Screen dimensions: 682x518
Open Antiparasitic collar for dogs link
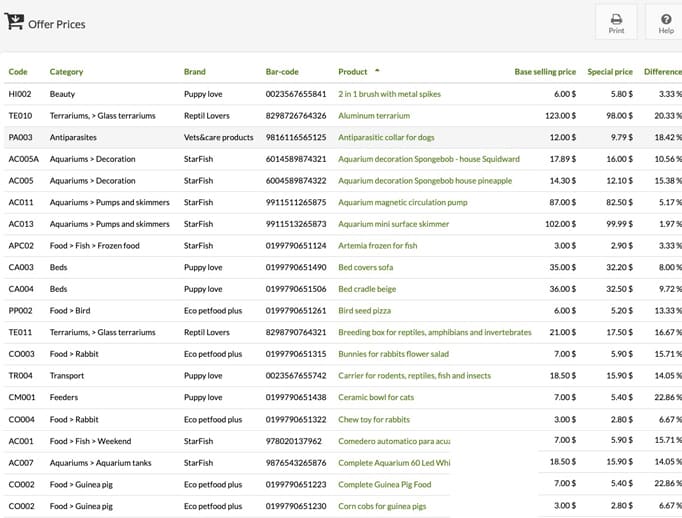[x=386, y=137]
